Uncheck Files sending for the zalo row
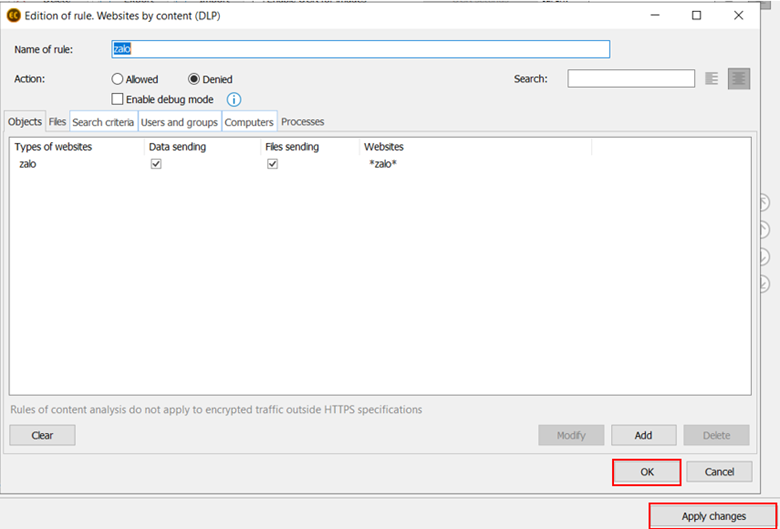 (x=272, y=164)
